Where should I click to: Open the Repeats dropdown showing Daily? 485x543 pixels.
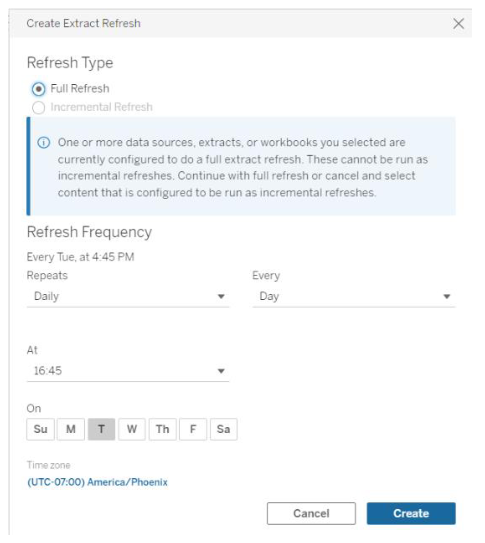[x=128, y=296]
